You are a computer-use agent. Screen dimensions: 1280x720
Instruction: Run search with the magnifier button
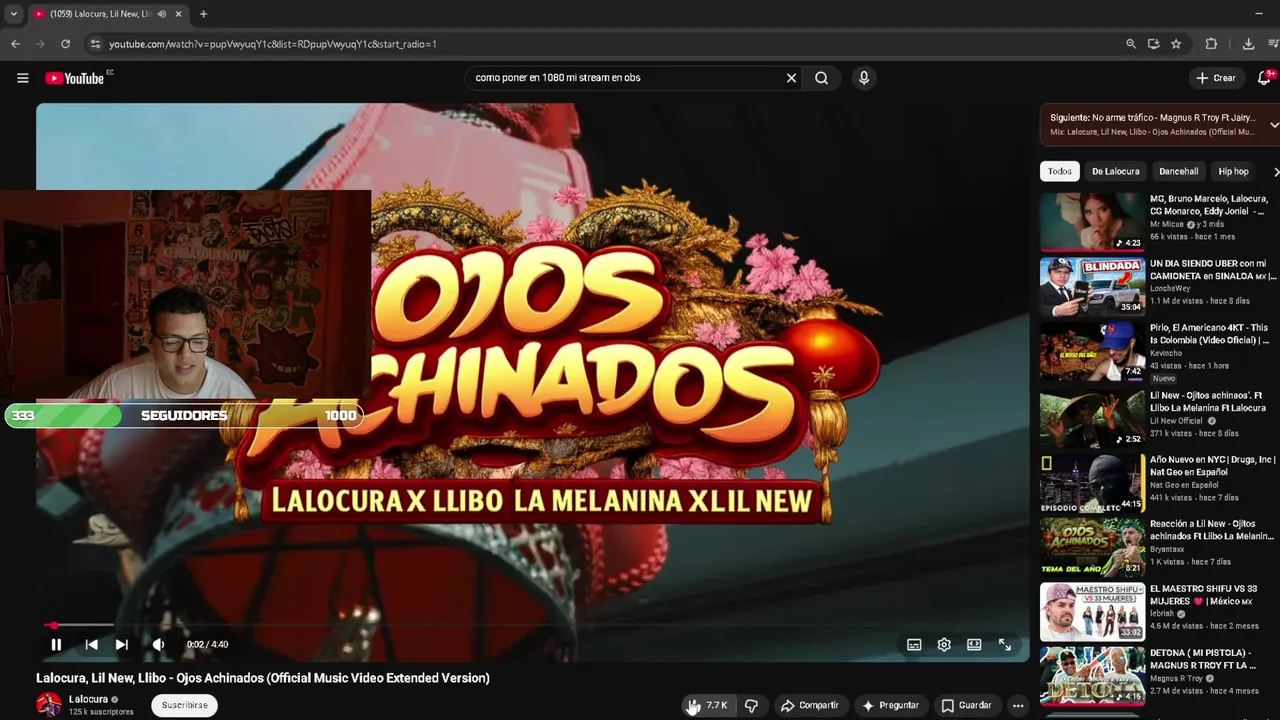[x=822, y=78]
